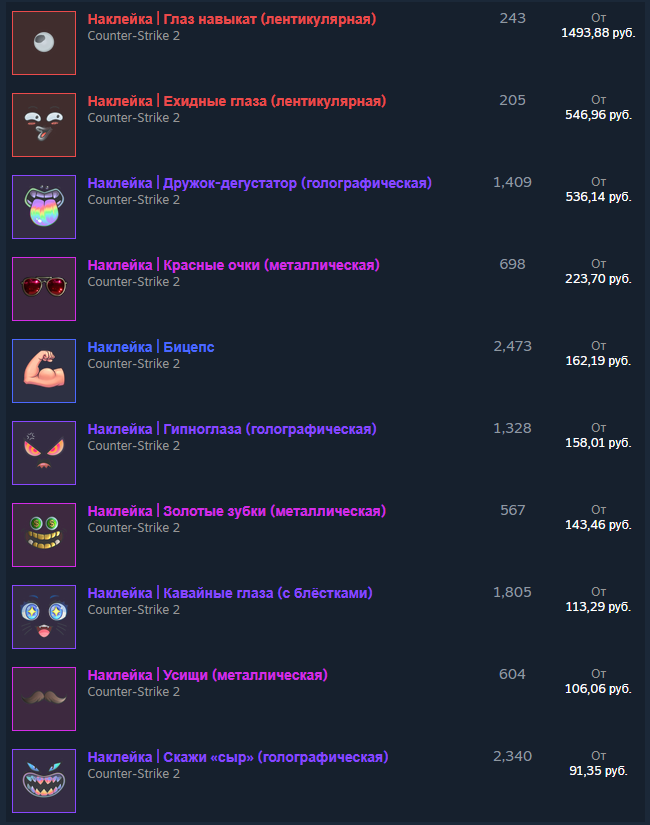
Task: Click the sly eyes sticker thumbnail
Action: click(44, 125)
